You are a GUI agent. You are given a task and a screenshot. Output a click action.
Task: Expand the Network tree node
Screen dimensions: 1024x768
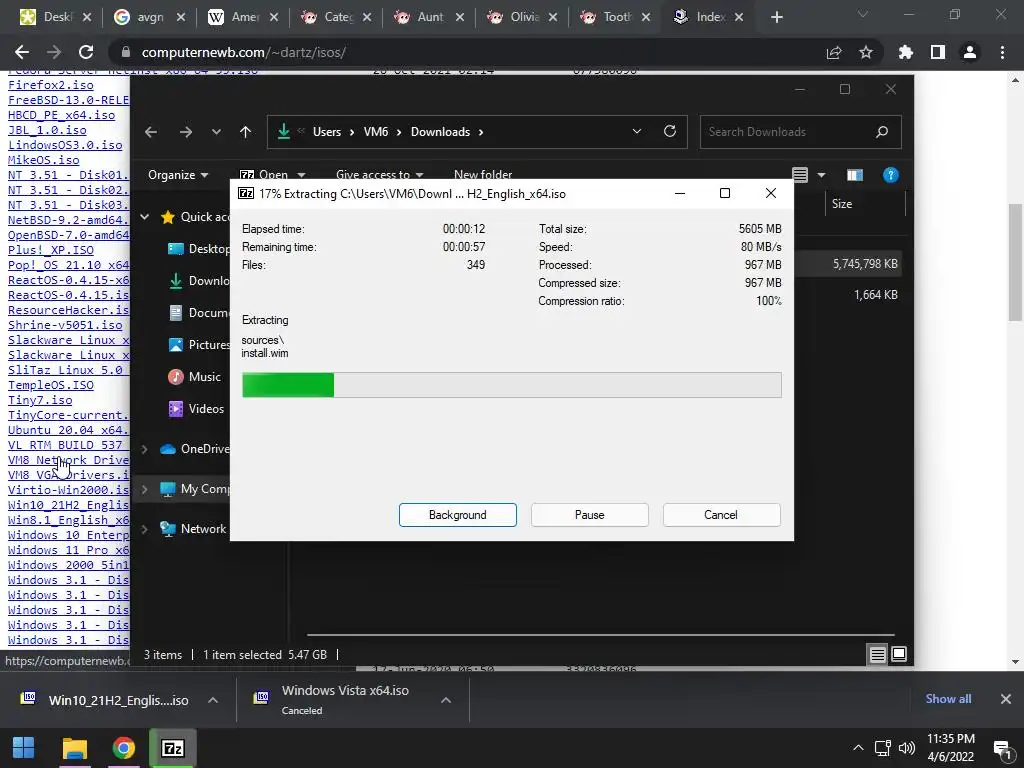144,529
